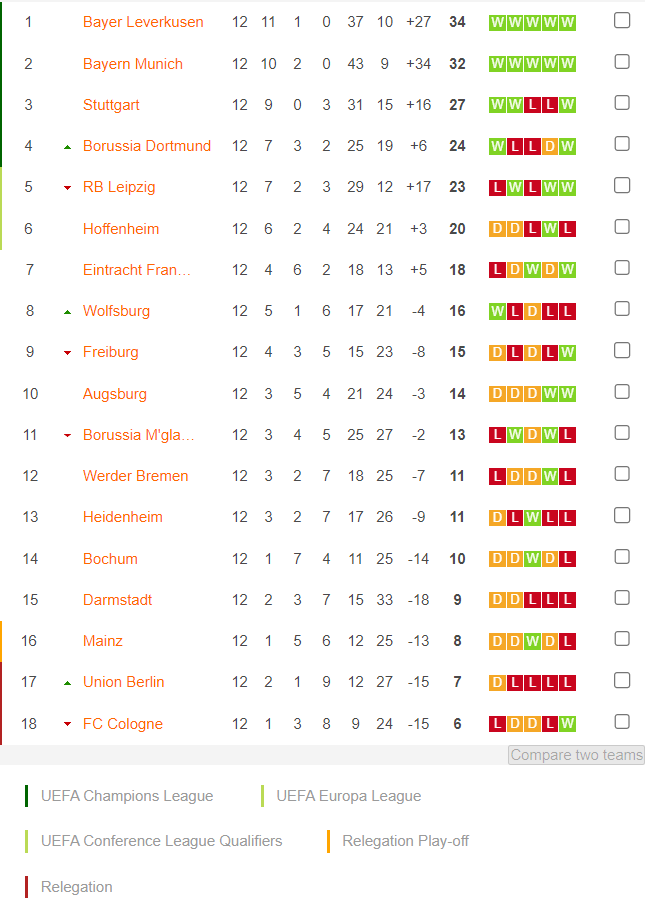Click the UEFA Champions League legend entry

[x=127, y=796]
